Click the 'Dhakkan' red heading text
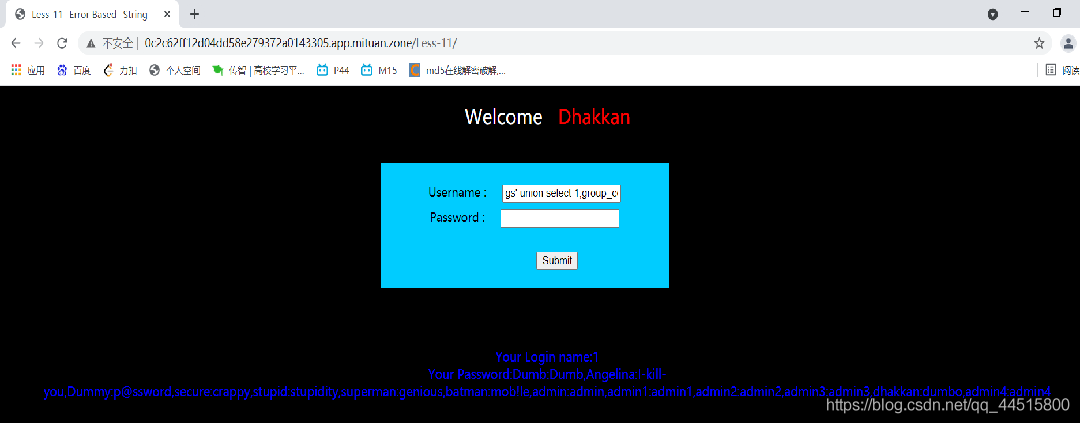The image size is (1080, 424). [x=594, y=117]
